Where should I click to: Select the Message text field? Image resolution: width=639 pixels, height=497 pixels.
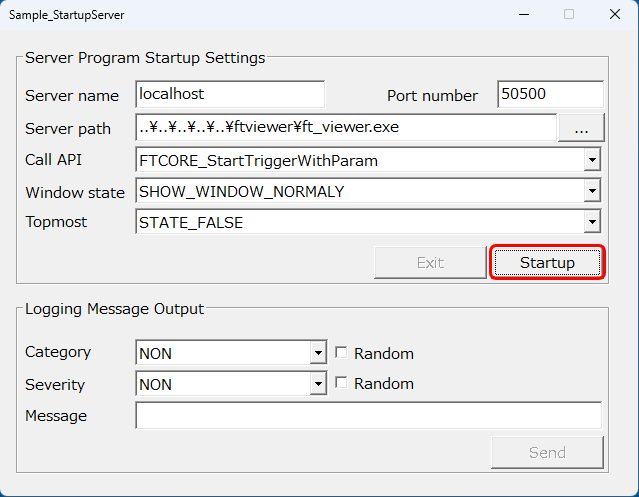368,416
